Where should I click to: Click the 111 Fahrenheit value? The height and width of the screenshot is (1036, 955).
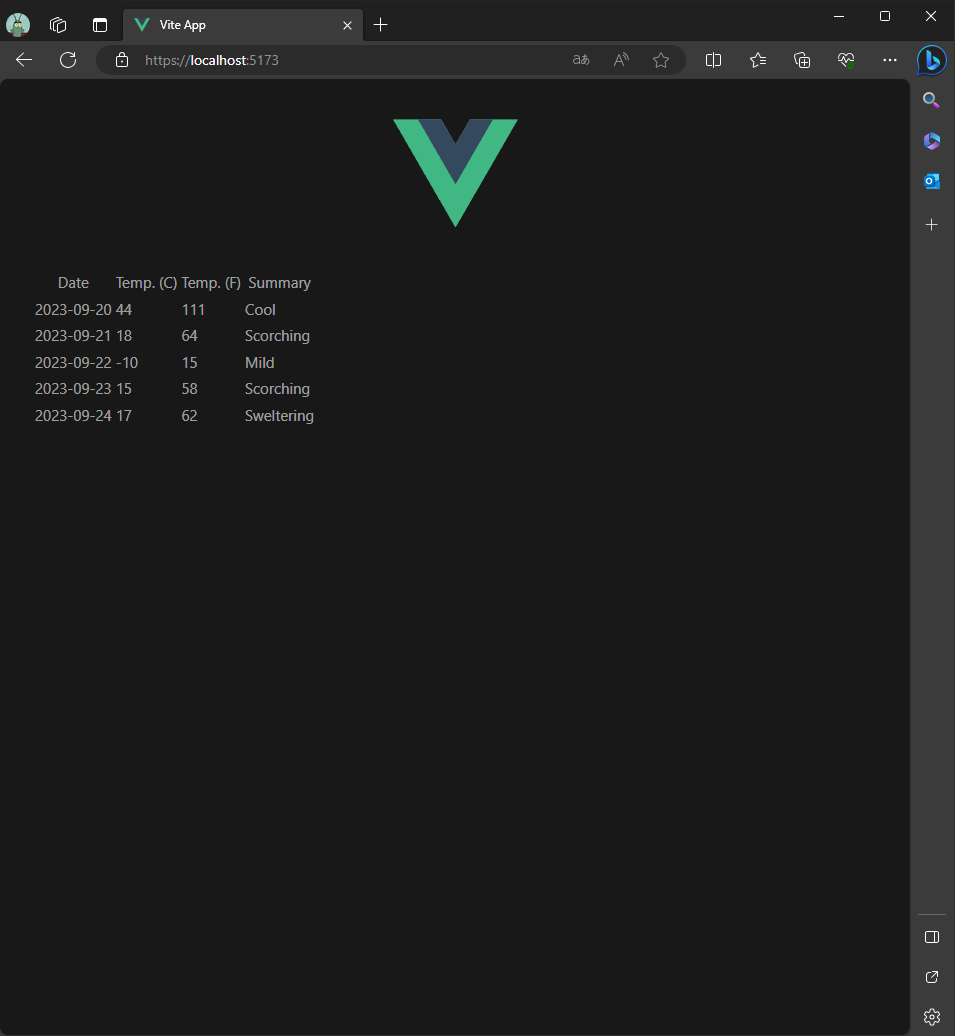click(x=193, y=310)
